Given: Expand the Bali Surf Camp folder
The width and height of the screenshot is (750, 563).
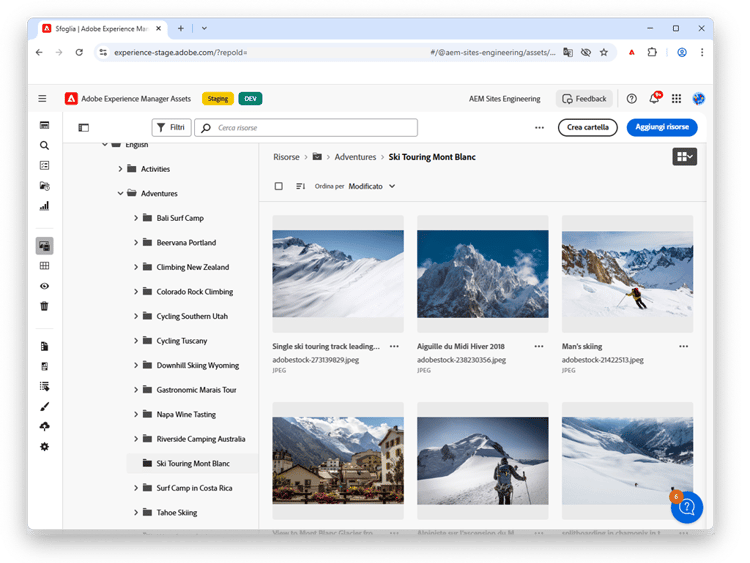Looking at the screenshot, I should 136,218.
